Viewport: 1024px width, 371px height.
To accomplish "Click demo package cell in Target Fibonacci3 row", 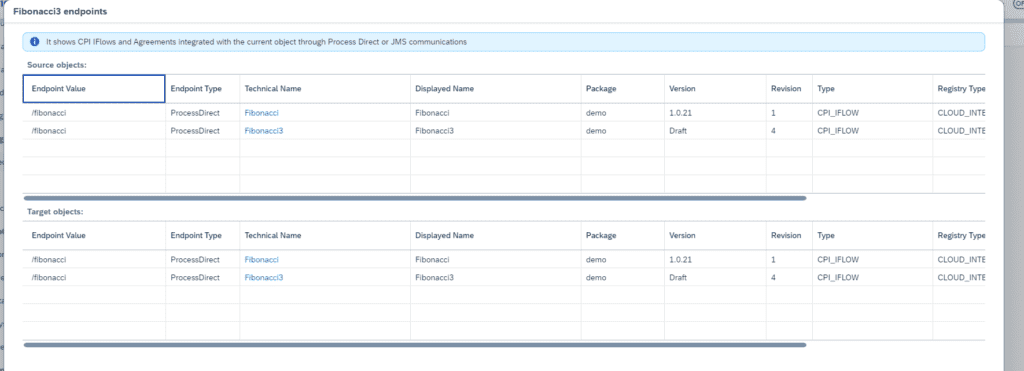I will (622, 278).
